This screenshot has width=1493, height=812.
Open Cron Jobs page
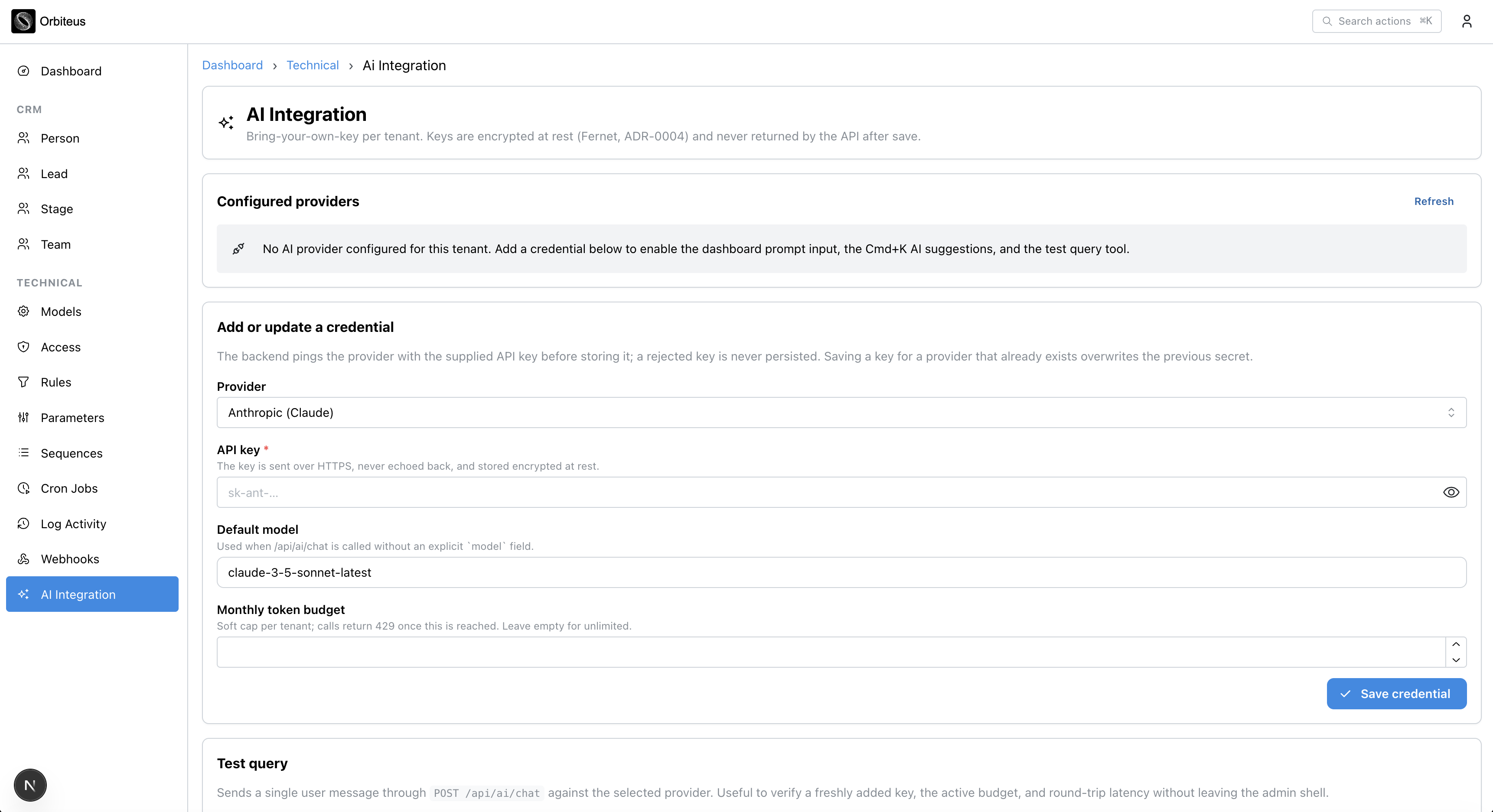click(x=92, y=488)
